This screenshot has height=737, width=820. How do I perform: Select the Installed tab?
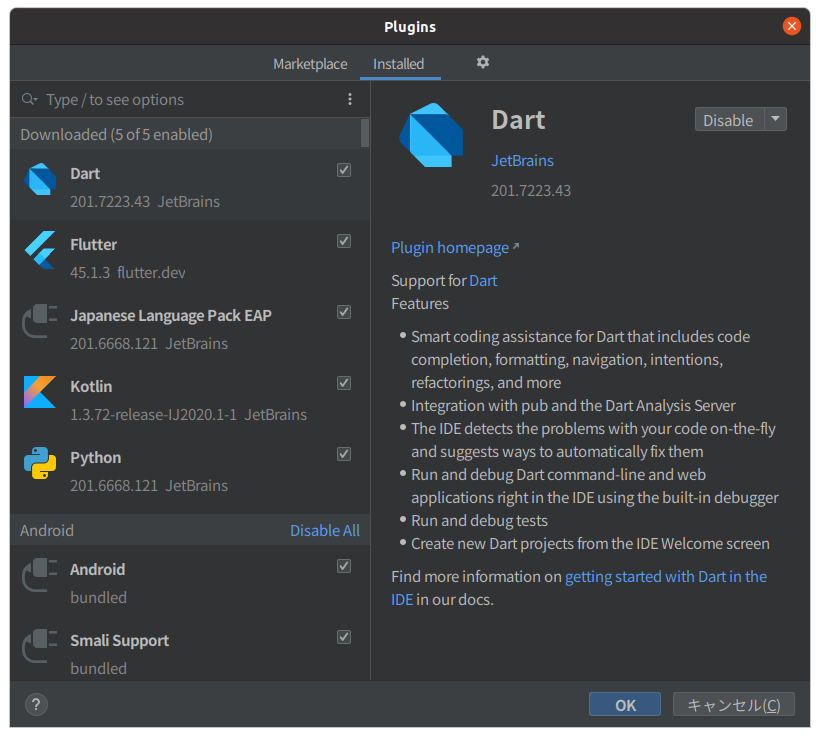(x=398, y=64)
